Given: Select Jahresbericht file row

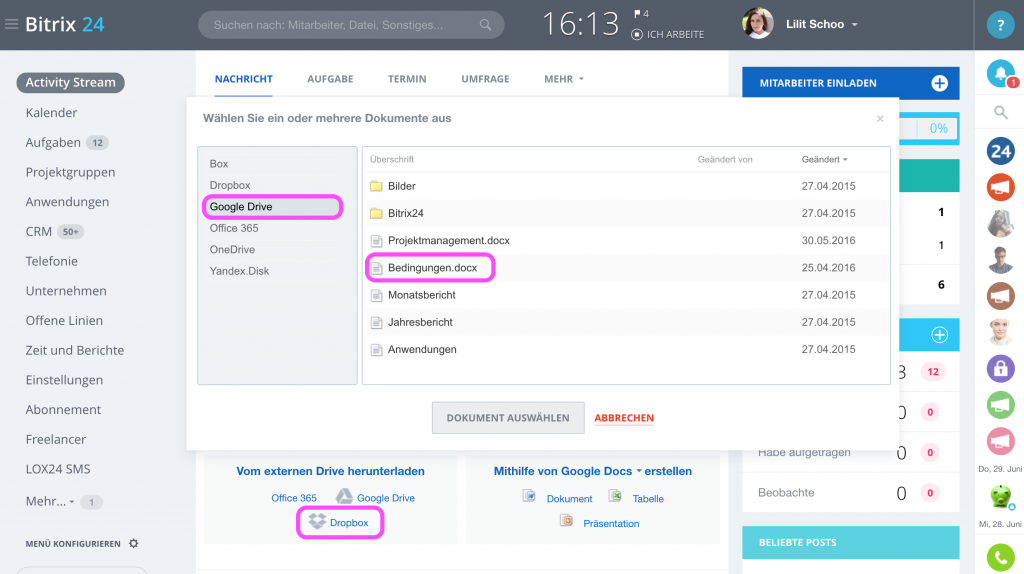Looking at the screenshot, I should [x=626, y=323].
